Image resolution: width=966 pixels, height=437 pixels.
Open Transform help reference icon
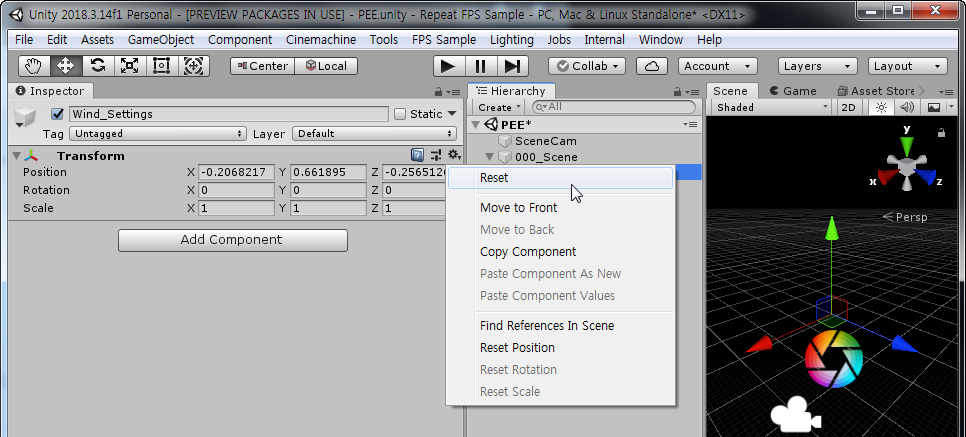pos(417,155)
